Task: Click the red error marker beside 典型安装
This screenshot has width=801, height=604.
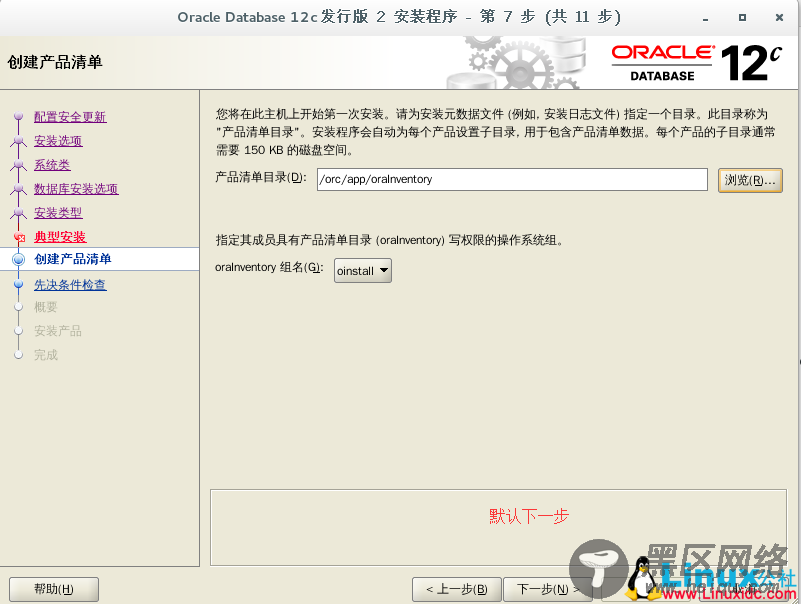Action: click(x=20, y=238)
